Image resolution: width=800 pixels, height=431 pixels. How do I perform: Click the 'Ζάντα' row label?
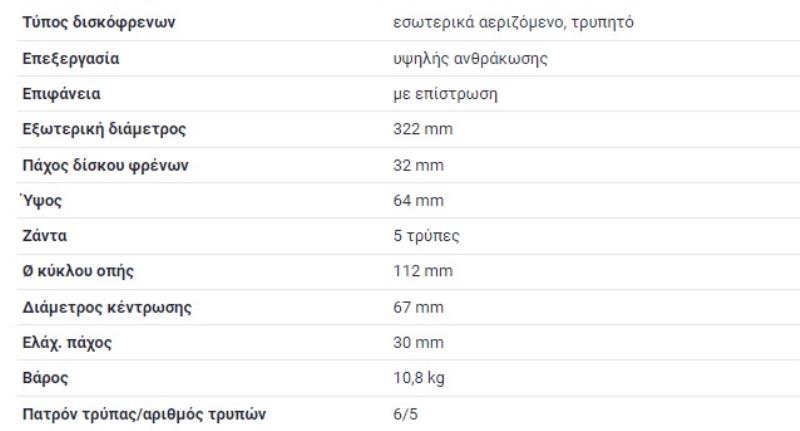coord(45,236)
